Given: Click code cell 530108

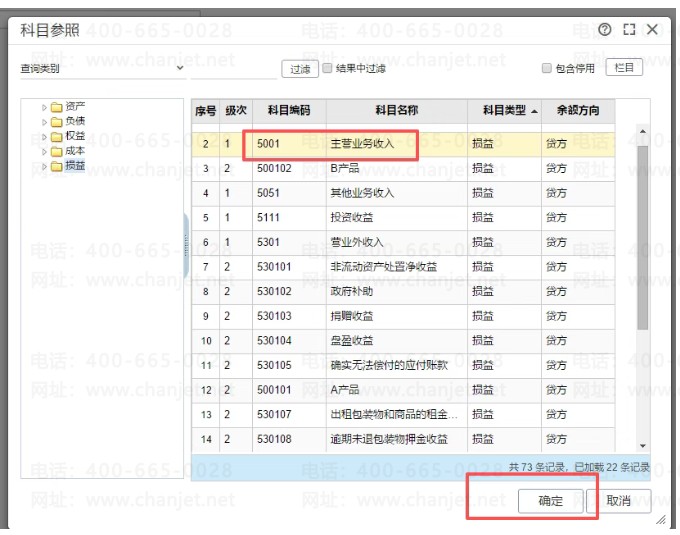Looking at the screenshot, I should click(289, 439).
